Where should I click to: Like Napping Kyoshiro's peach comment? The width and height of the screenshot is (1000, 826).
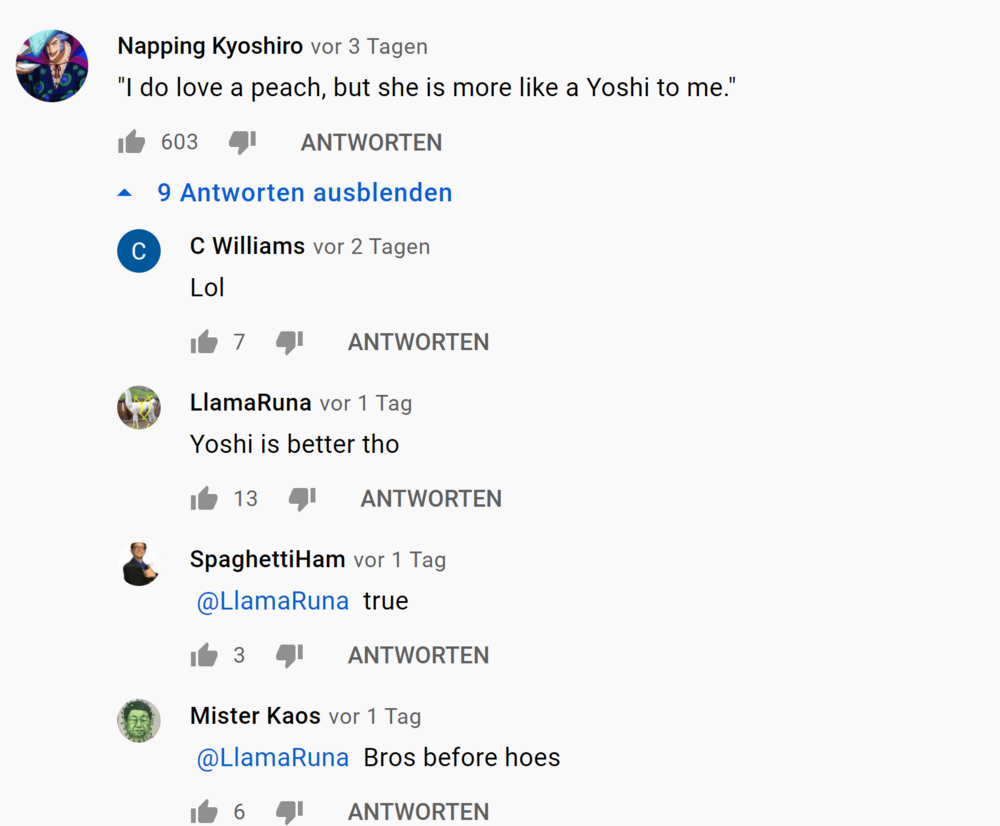click(x=132, y=143)
